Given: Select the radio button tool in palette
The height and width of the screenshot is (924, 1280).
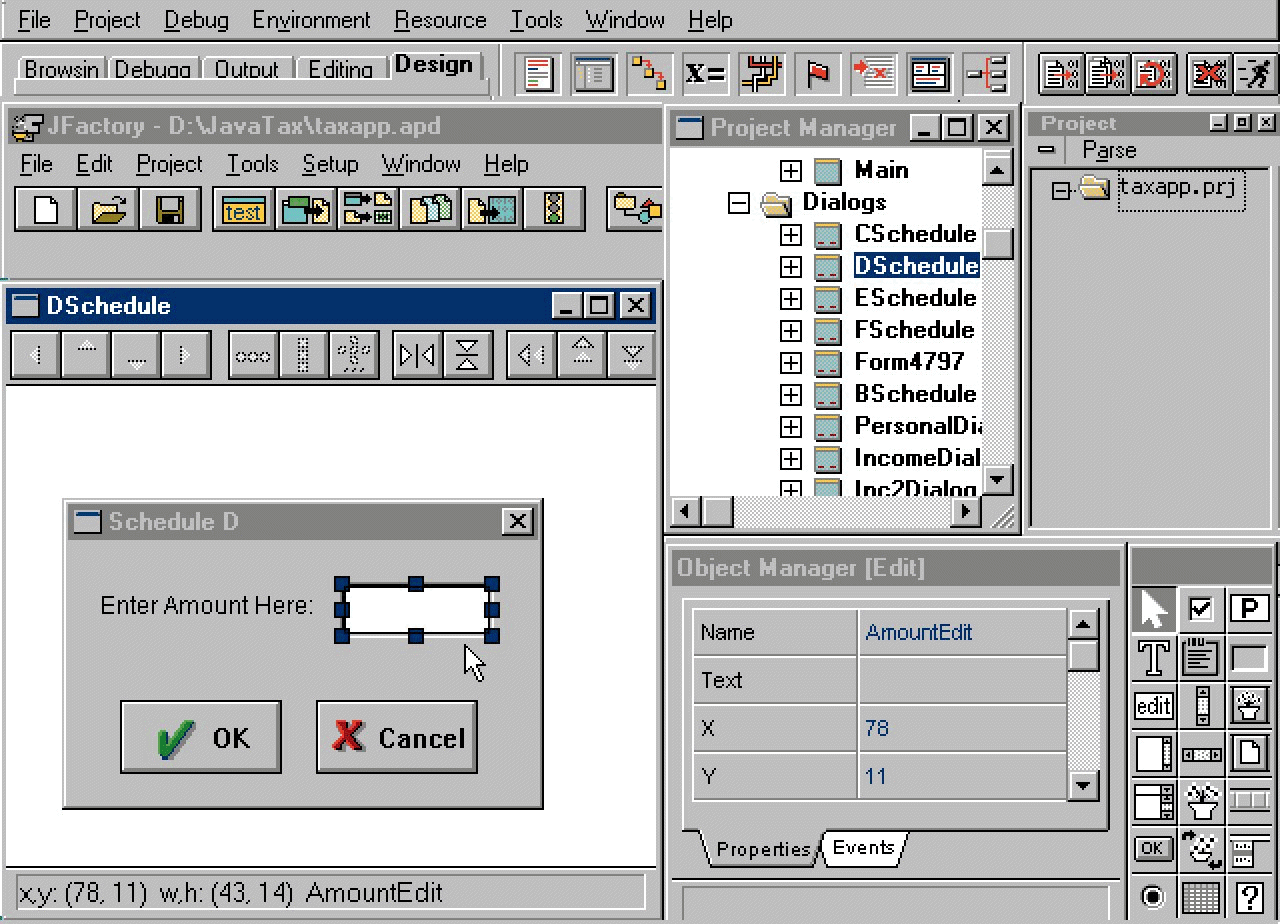Looking at the screenshot, I should [x=1153, y=897].
